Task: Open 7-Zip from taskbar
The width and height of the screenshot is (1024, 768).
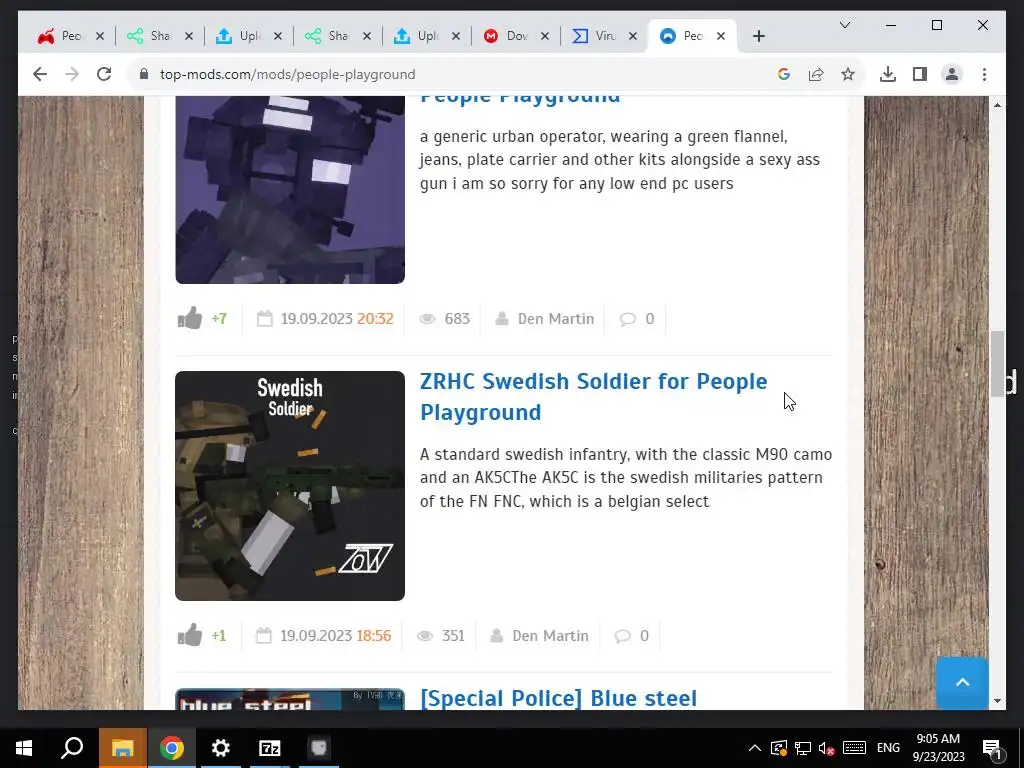Action: click(270, 748)
